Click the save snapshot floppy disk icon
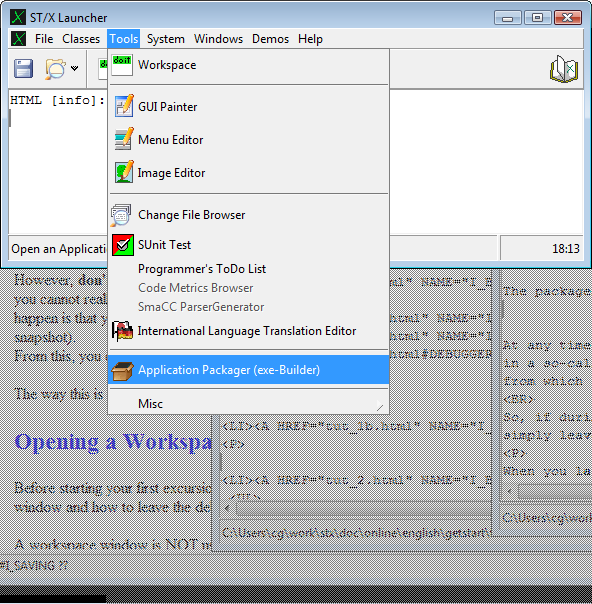 [x=23, y=69]
